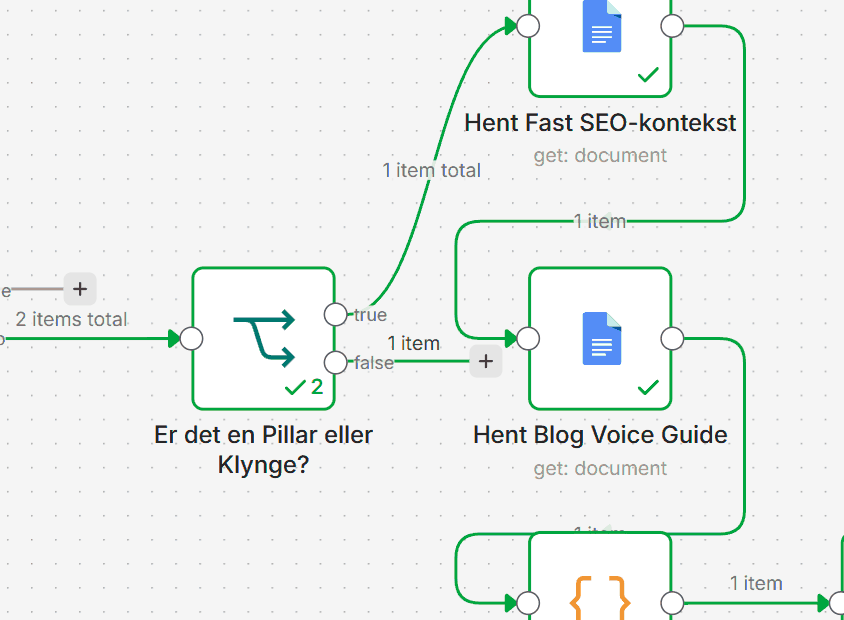Click the output connector of Hent Blog Voice Guide
Screen dimensions: 844x620
[672, 339]
